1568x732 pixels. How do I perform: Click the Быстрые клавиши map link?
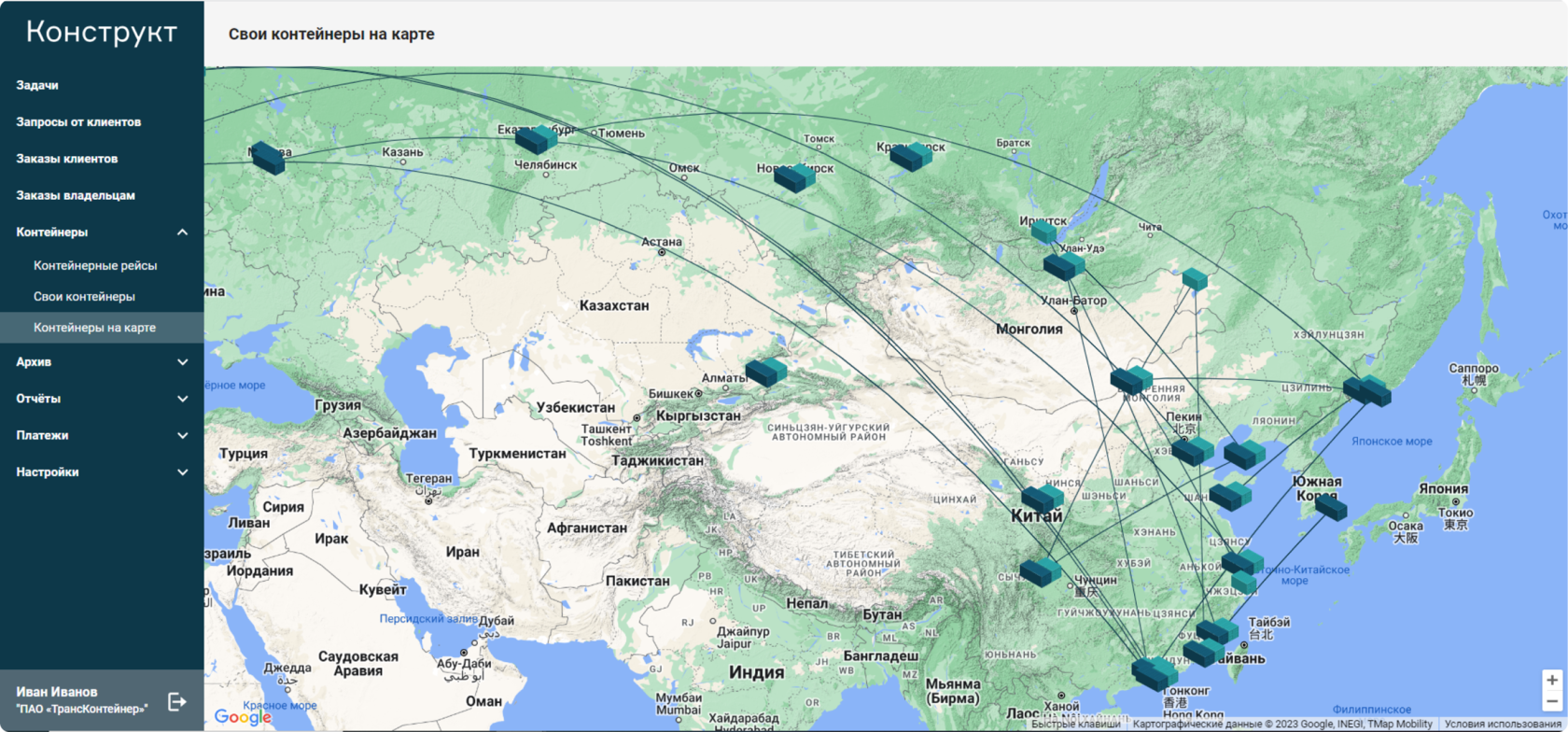point(1075,725)
